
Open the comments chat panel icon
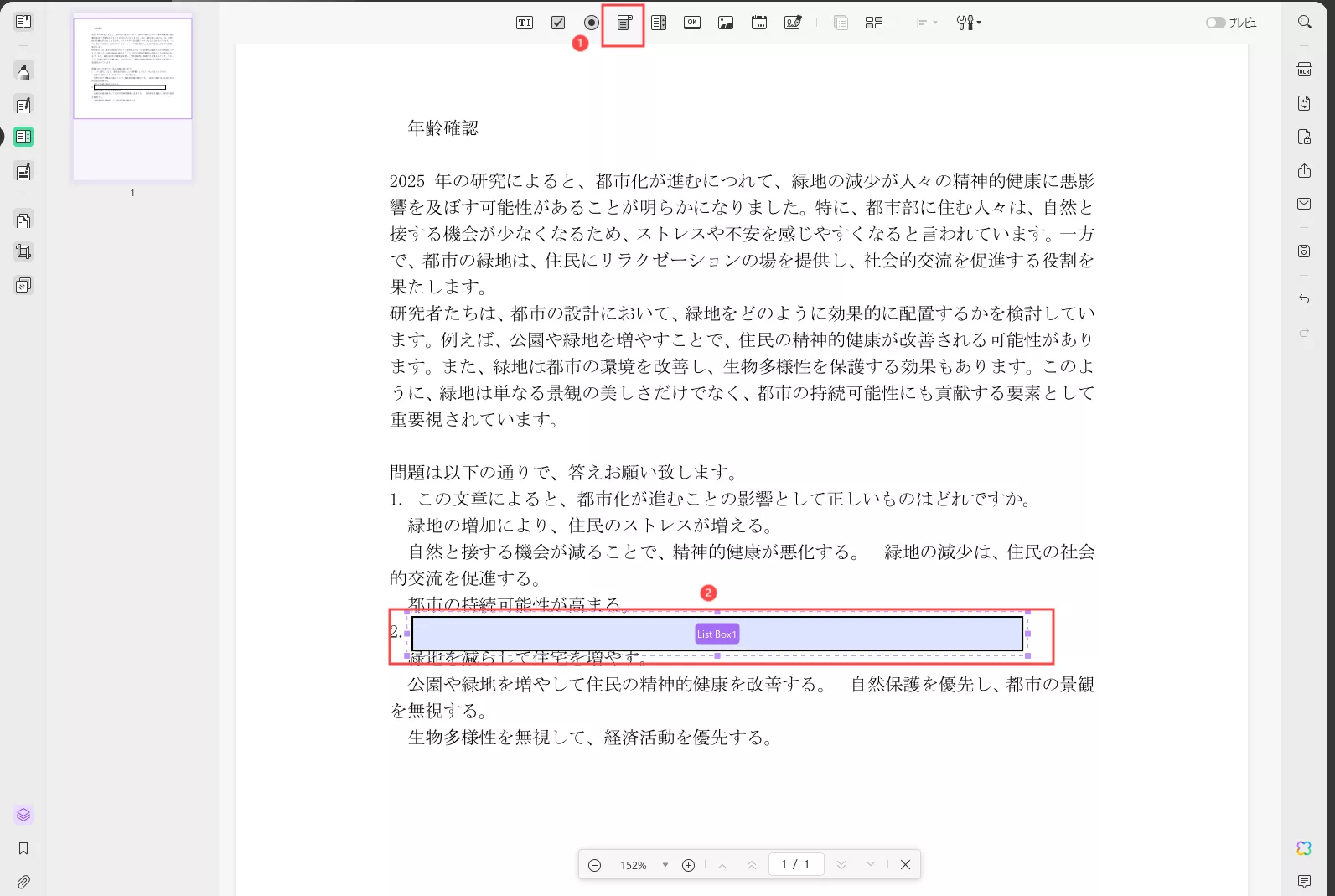point(1304,881)
